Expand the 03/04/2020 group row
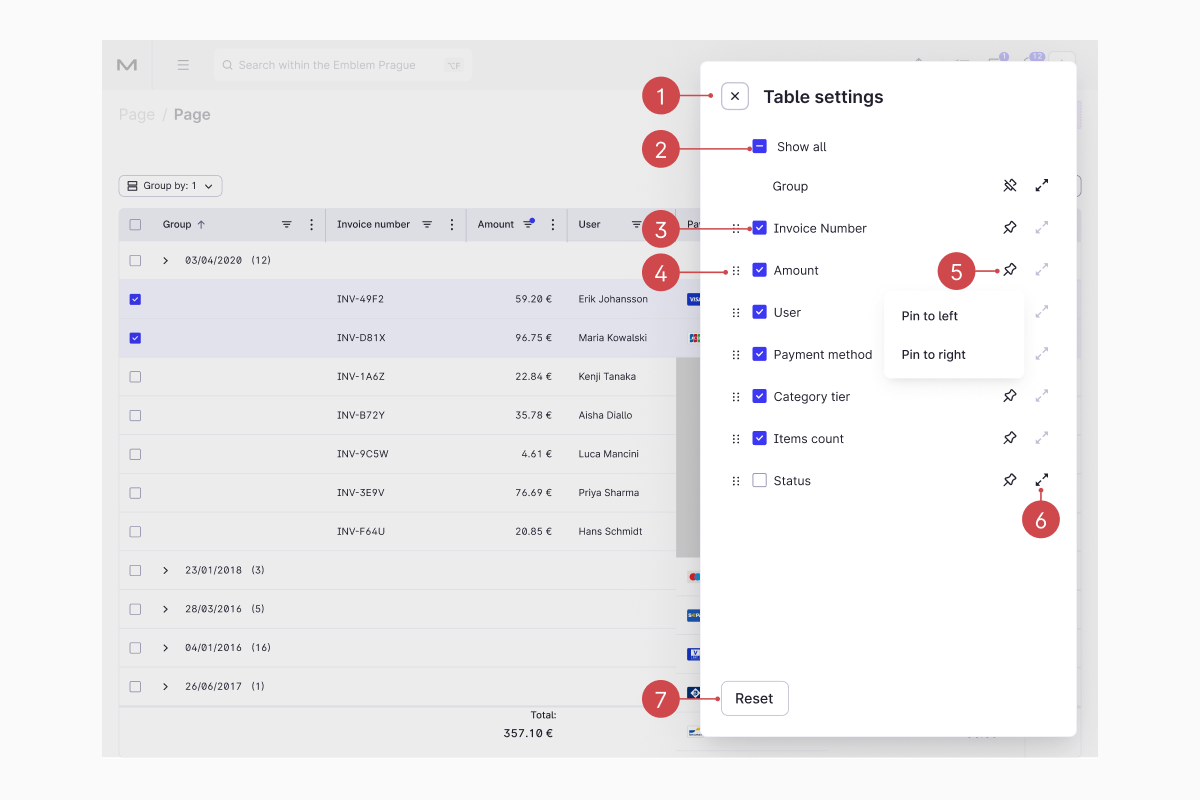 pos(166,260)
